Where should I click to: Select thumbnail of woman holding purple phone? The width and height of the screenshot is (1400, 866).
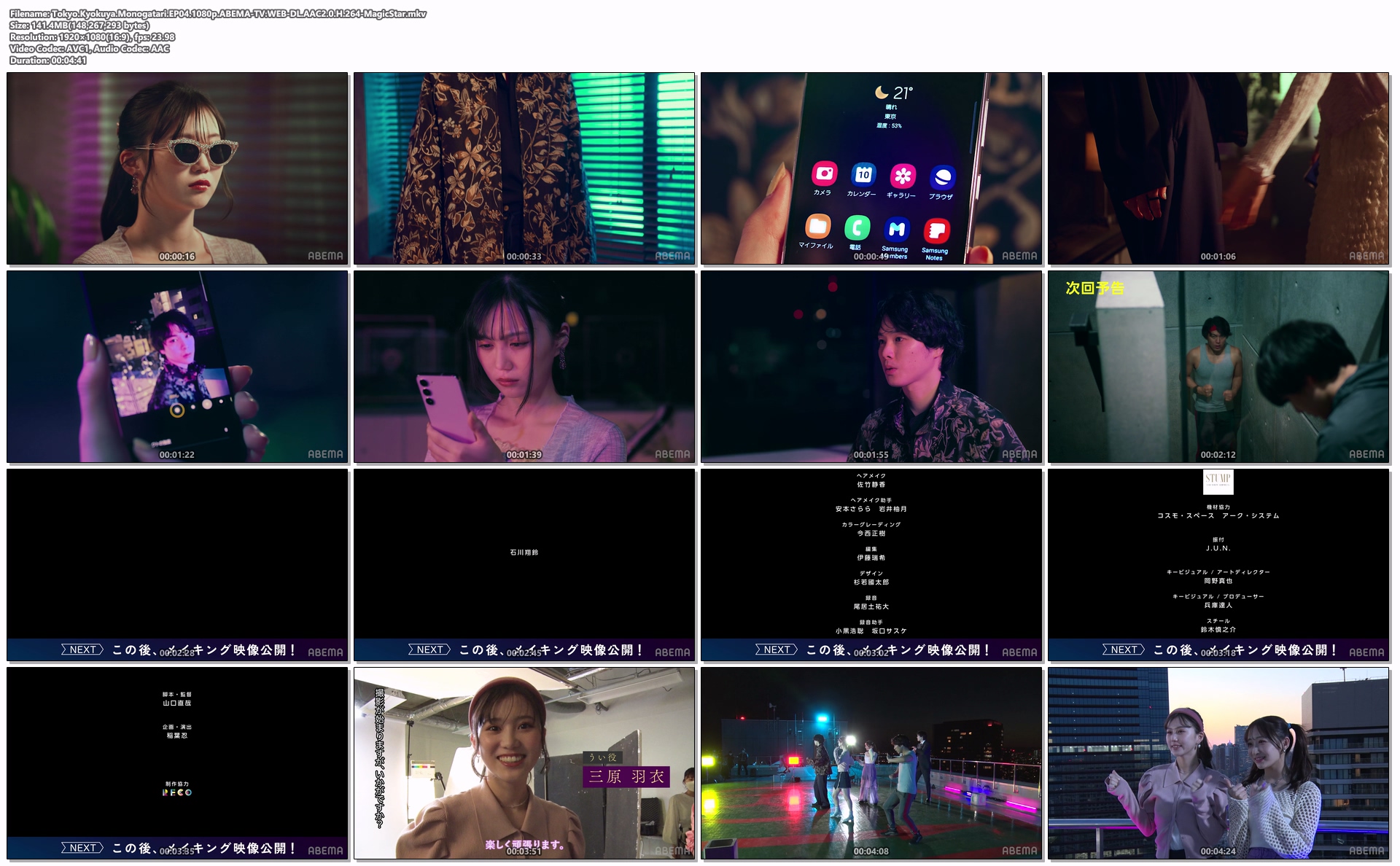524,366
